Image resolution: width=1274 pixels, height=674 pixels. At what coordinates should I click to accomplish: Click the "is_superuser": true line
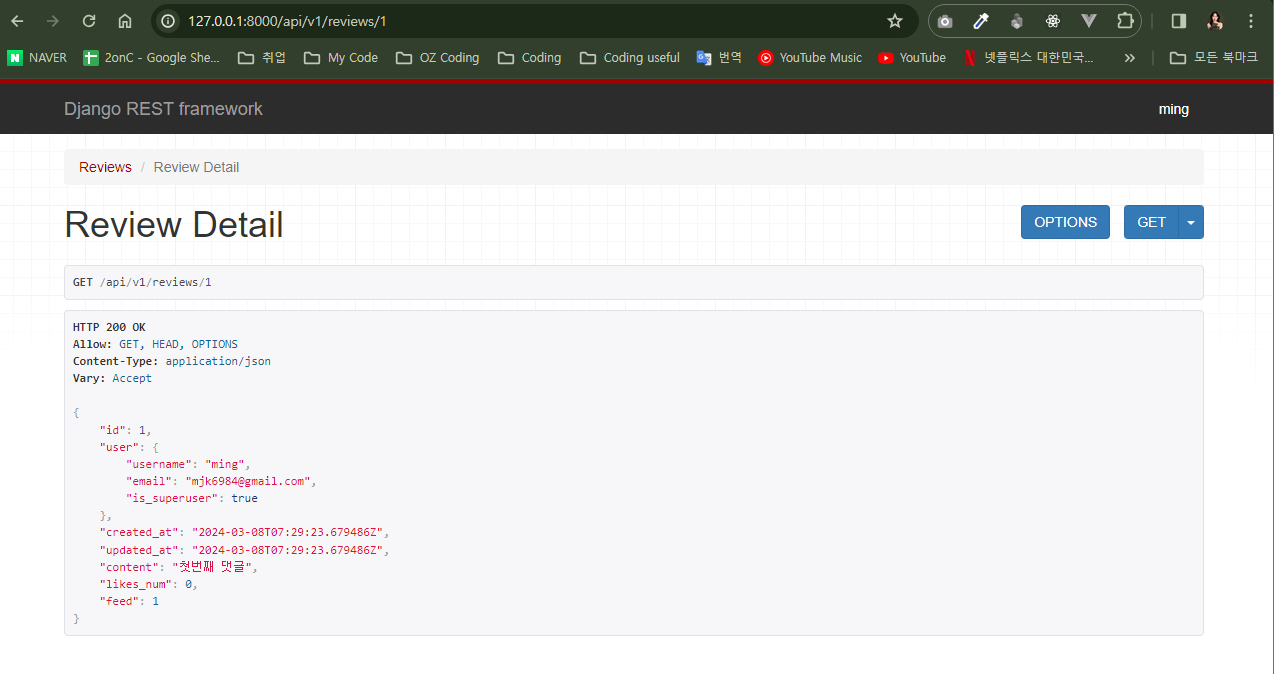[191, 498]
